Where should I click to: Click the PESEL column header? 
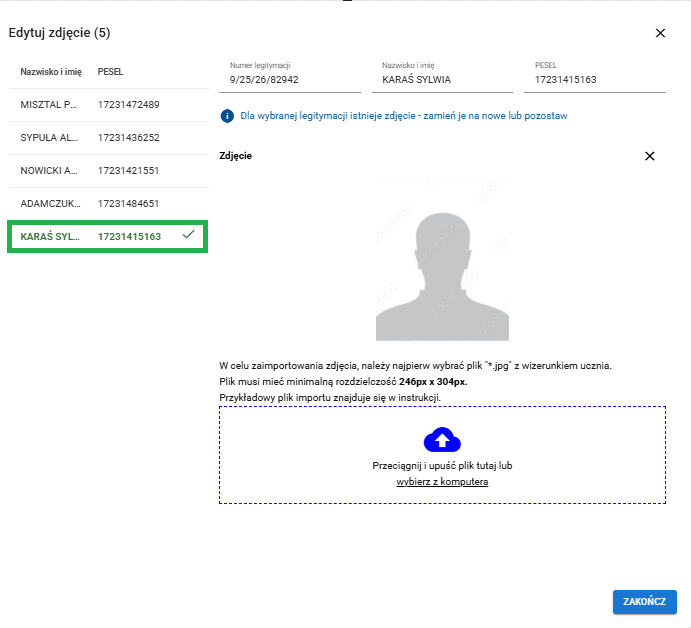tap(110, 72)
